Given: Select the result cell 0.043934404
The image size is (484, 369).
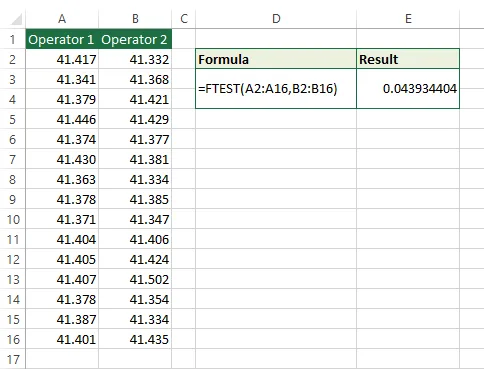Looking at the screenshot, I should [408, 89].
